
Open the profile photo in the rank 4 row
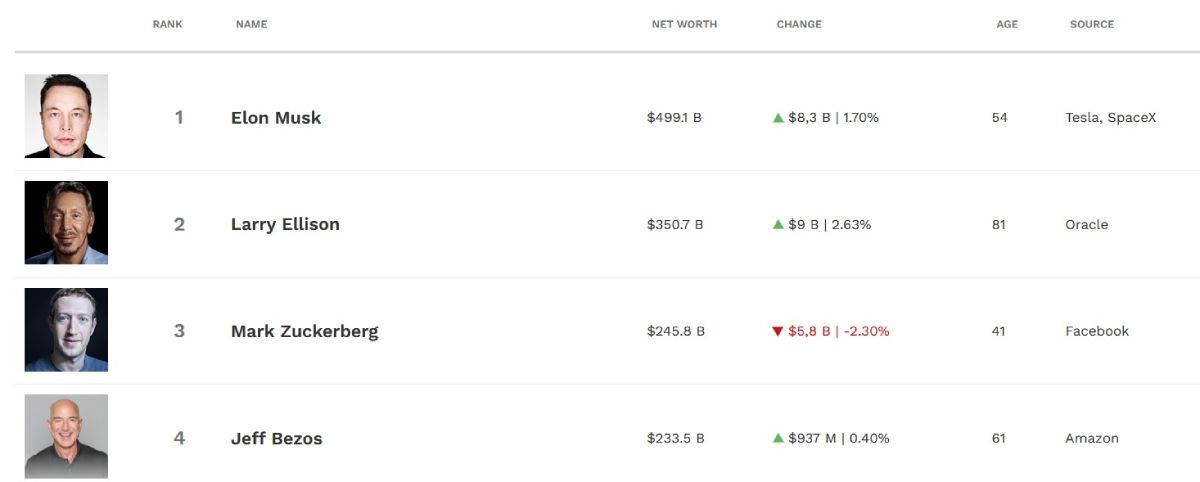click(66, 436)
